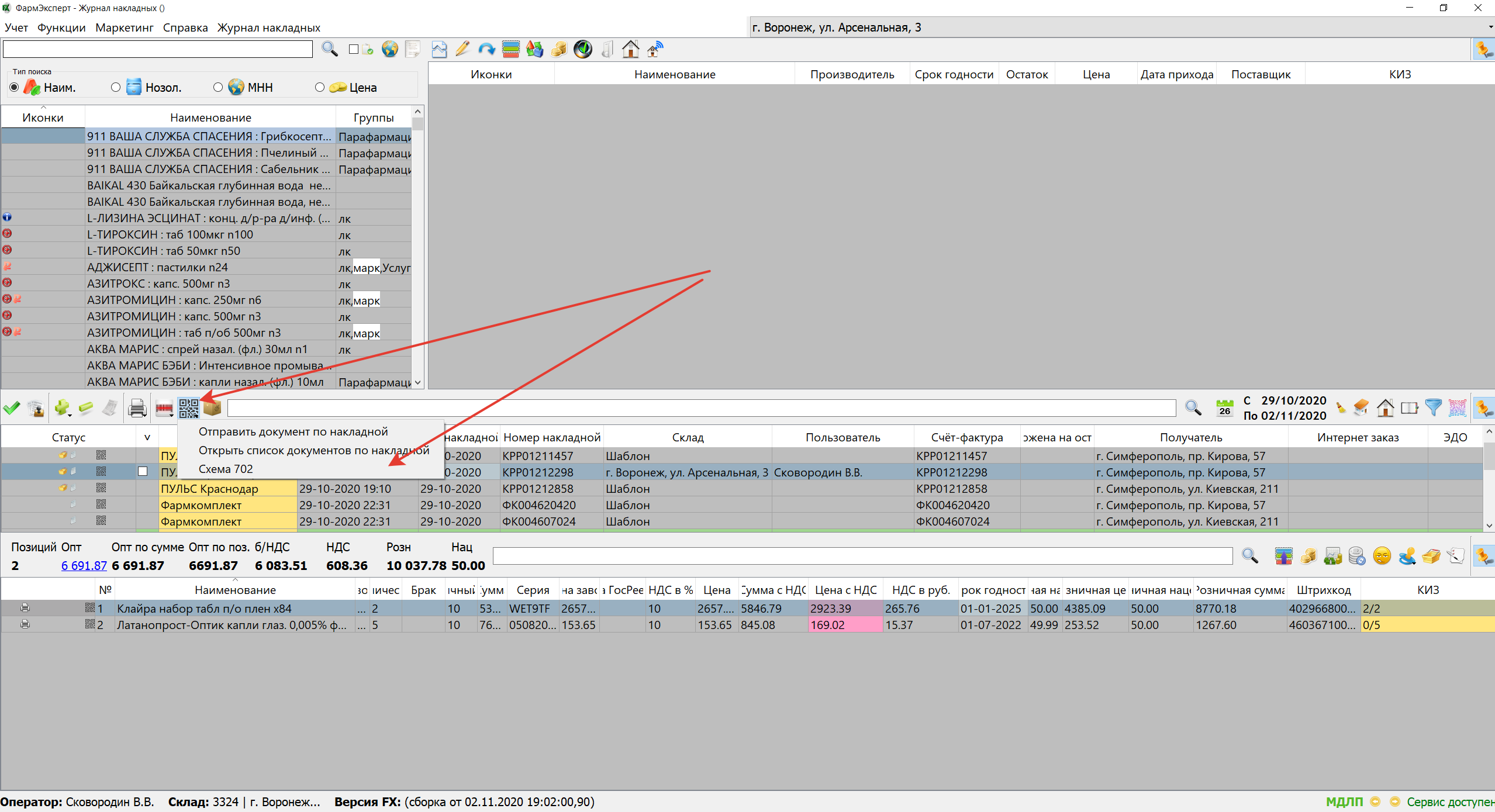The width and height of the screenshot is (1495, 812).
Task: Click the blue funnel filter icon
Action: click(1433, 407)
